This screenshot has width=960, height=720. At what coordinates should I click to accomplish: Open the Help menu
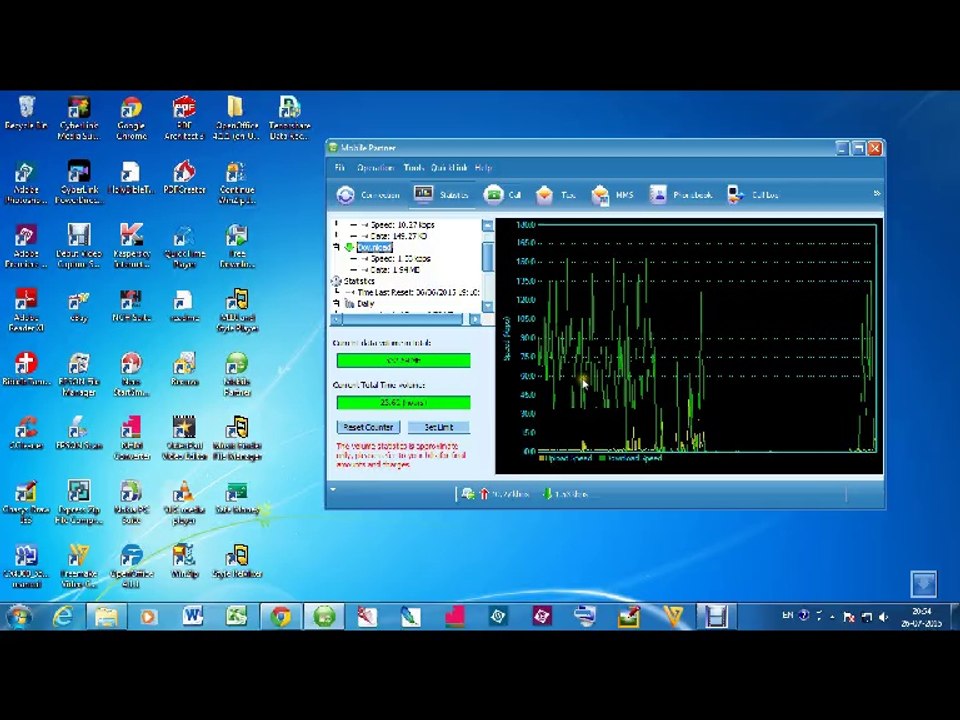point(483,168)
